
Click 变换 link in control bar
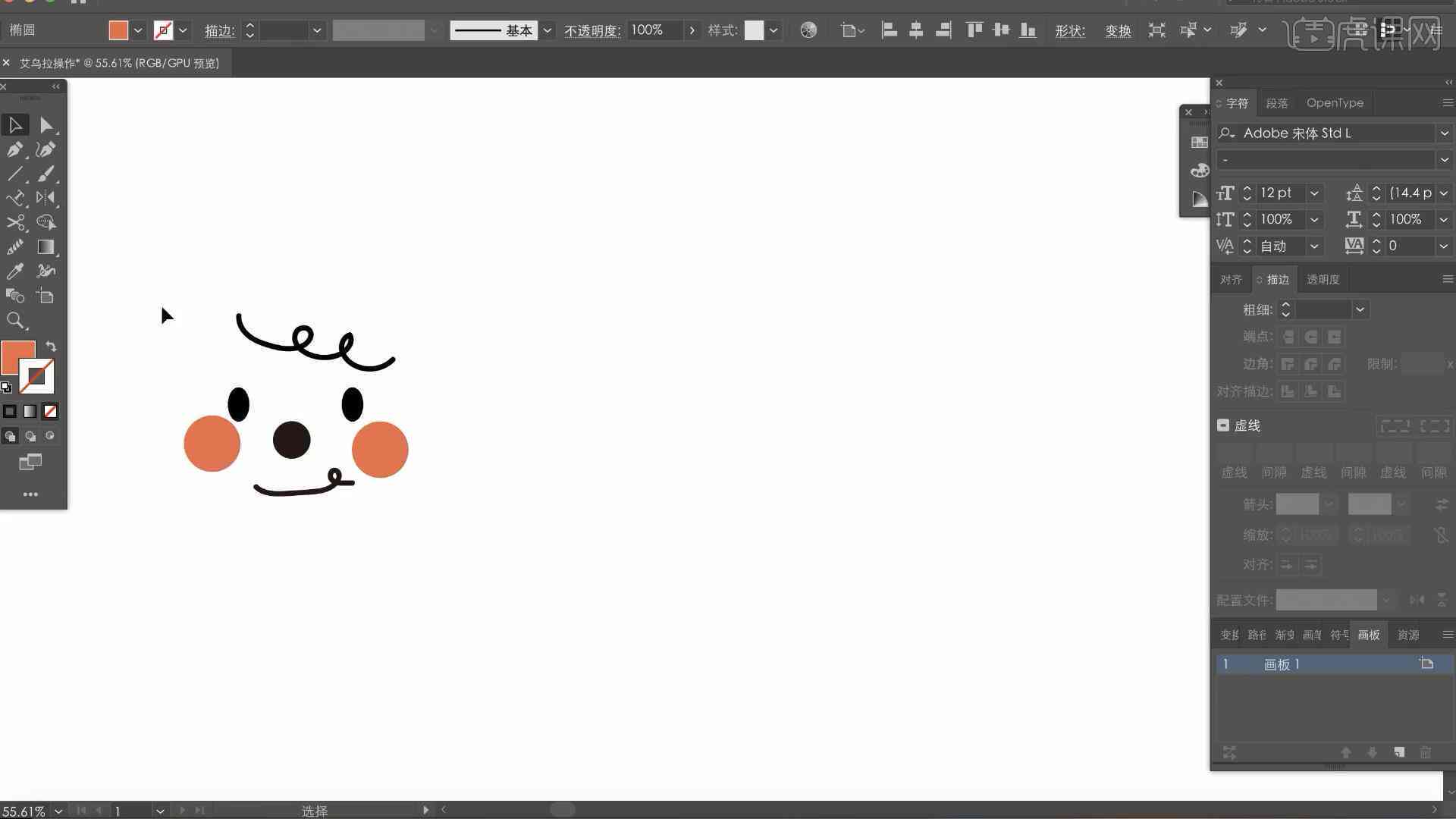(1118, 30)
